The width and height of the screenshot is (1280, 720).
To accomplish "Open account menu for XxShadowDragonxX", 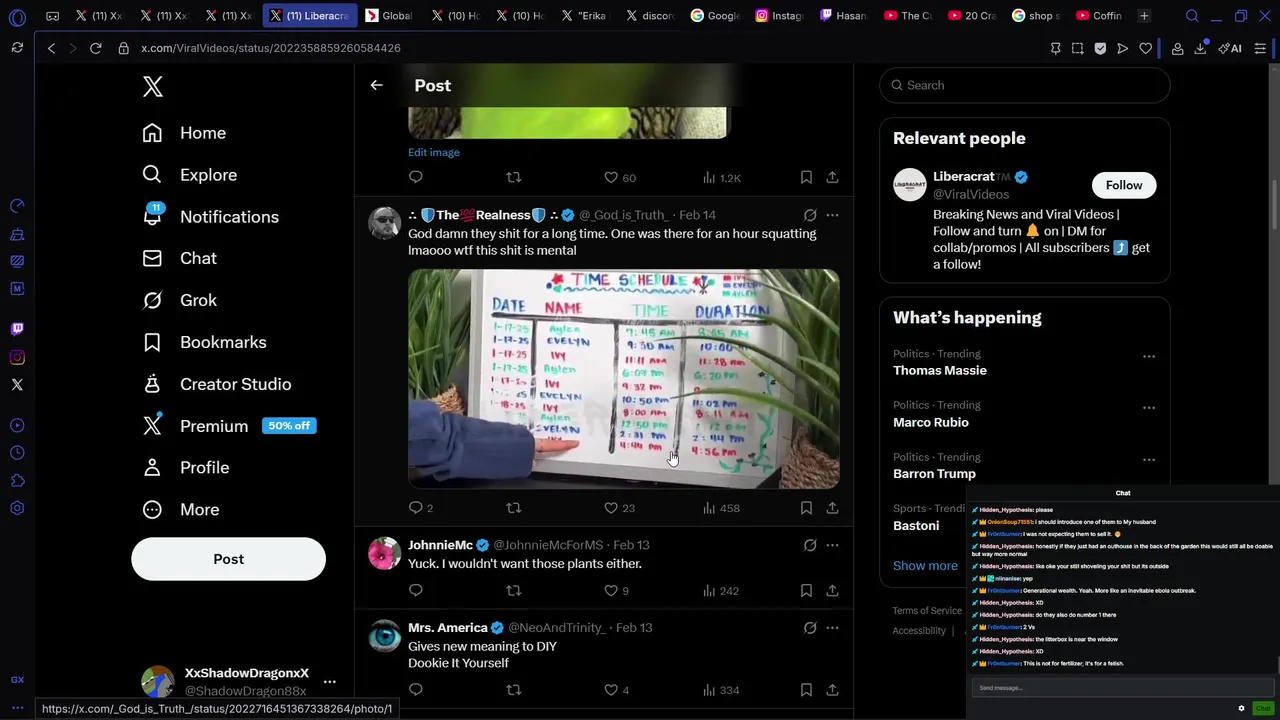I will pos(329,682).
